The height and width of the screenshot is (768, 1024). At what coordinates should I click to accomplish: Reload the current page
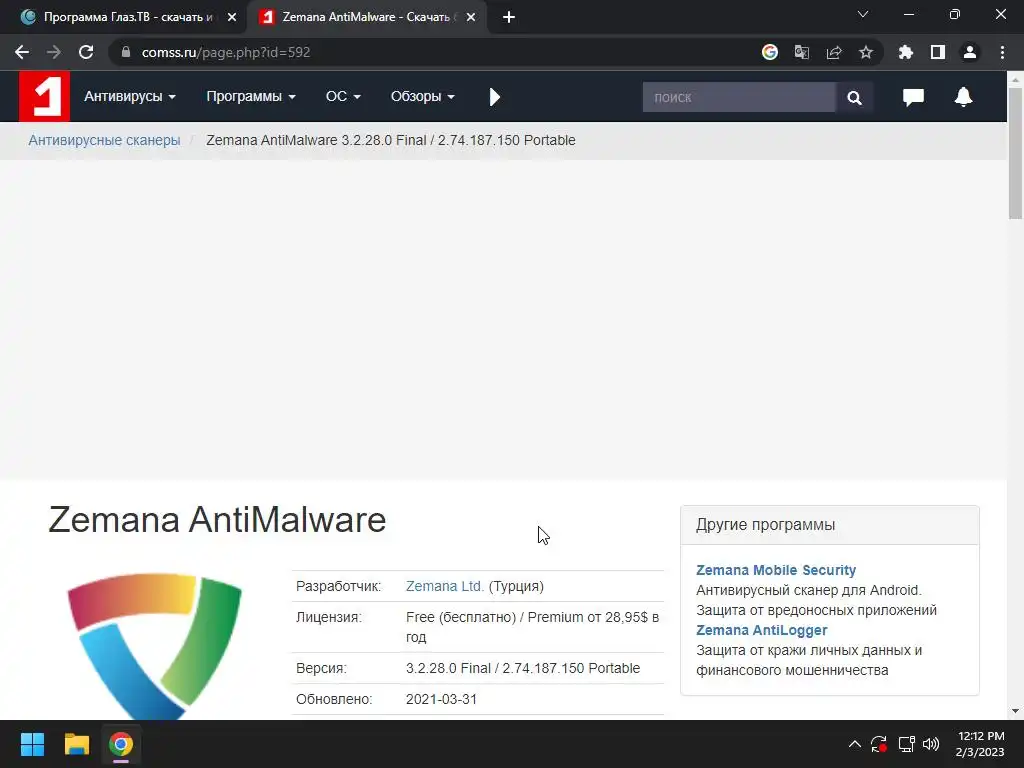coord(86,52)
